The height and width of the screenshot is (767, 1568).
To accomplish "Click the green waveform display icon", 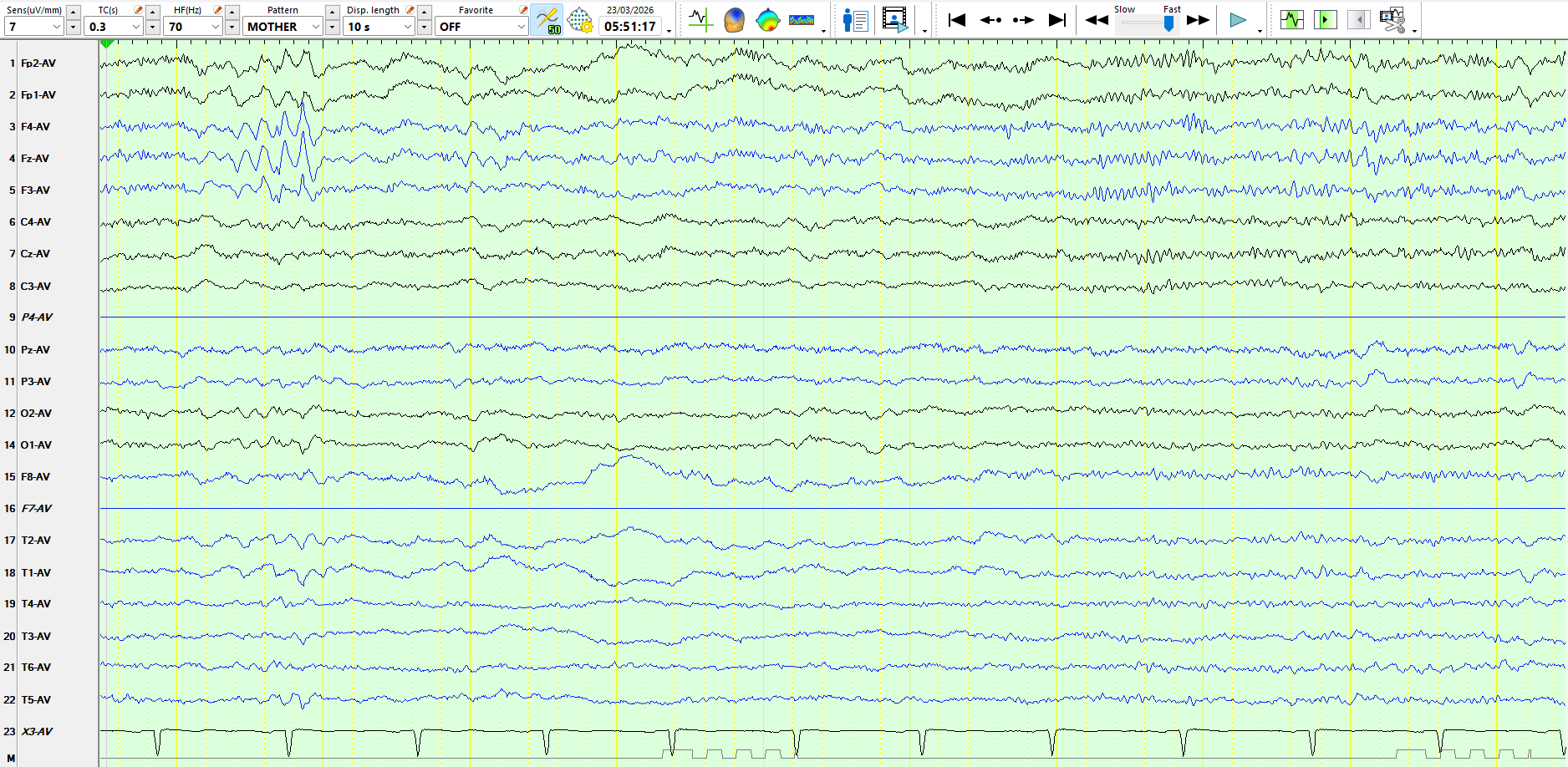I will [x=1292, y=19].
